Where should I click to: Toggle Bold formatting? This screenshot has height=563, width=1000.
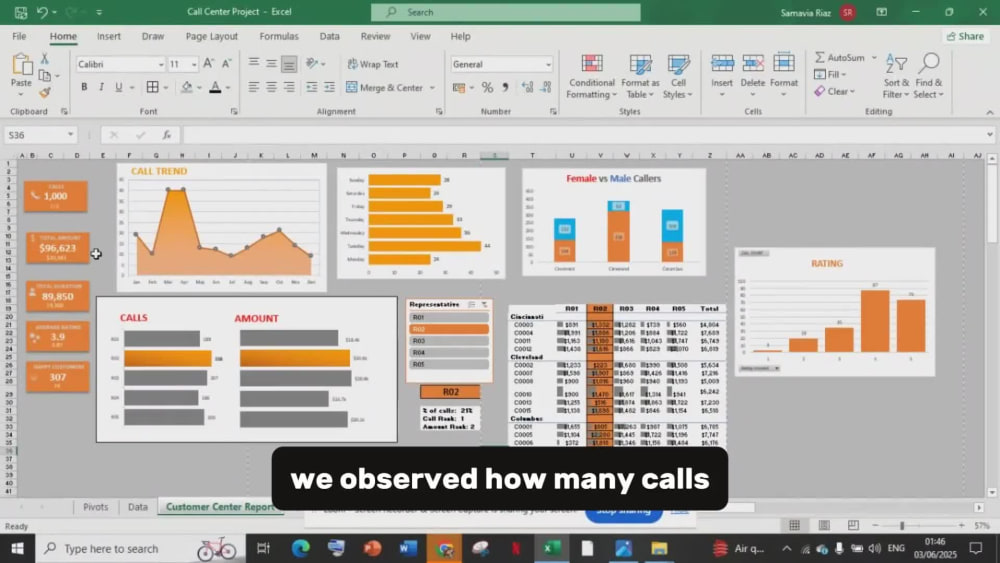(x=84, y=87)
